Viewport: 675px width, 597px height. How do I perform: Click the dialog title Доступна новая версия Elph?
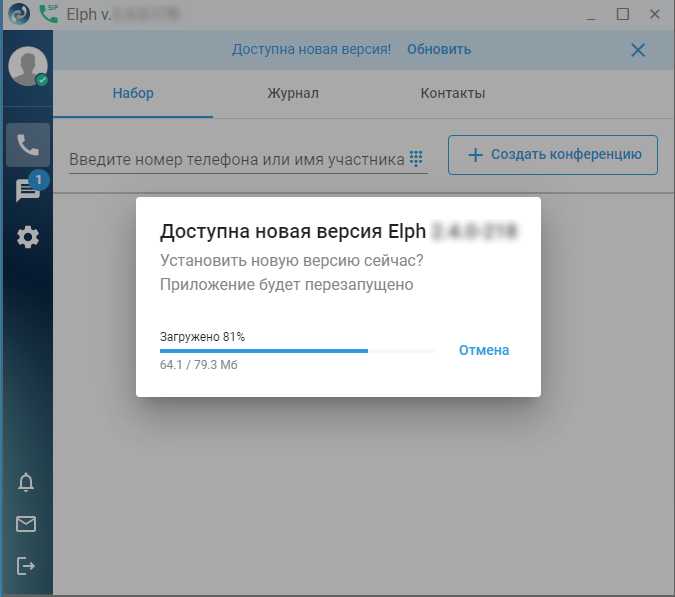[293, 232]
